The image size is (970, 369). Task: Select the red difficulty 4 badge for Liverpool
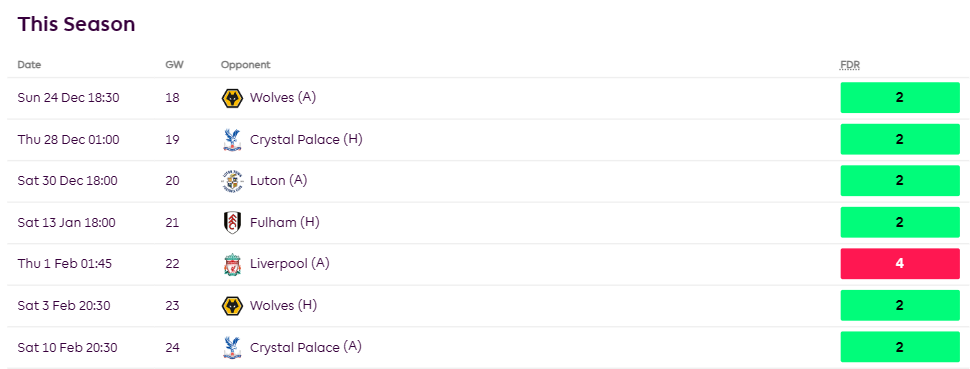(x=900, y=264)
